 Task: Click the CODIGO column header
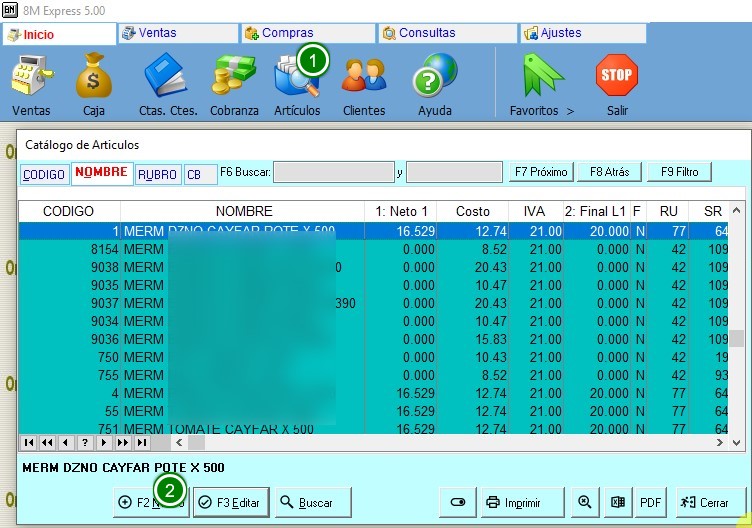[69, 211]
